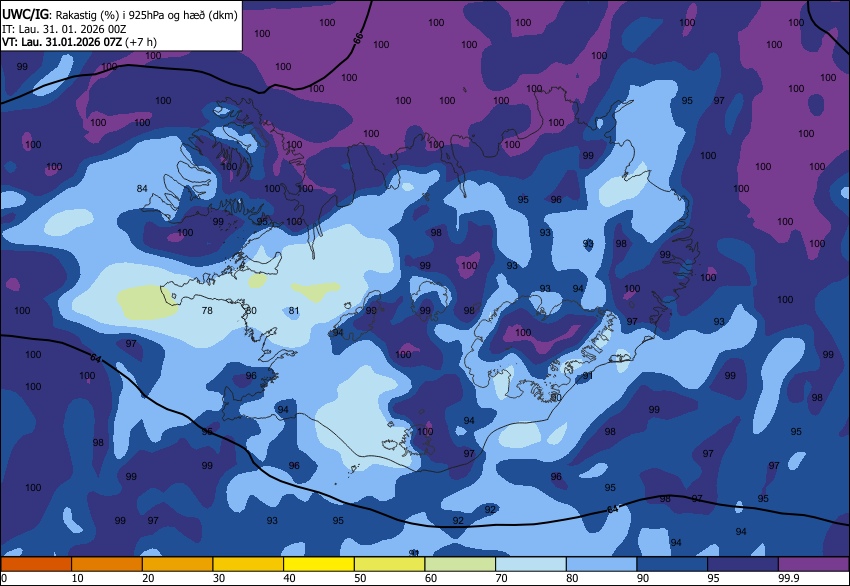
Task: Select the dark indigo 95–99.9 legend swatch
Action: [743, 564]
